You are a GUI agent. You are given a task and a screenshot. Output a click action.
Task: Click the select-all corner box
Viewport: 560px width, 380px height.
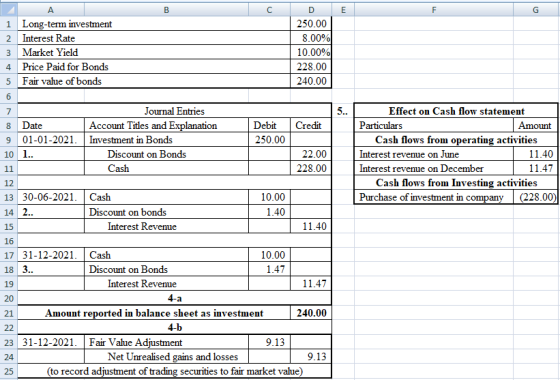point(8,10)
